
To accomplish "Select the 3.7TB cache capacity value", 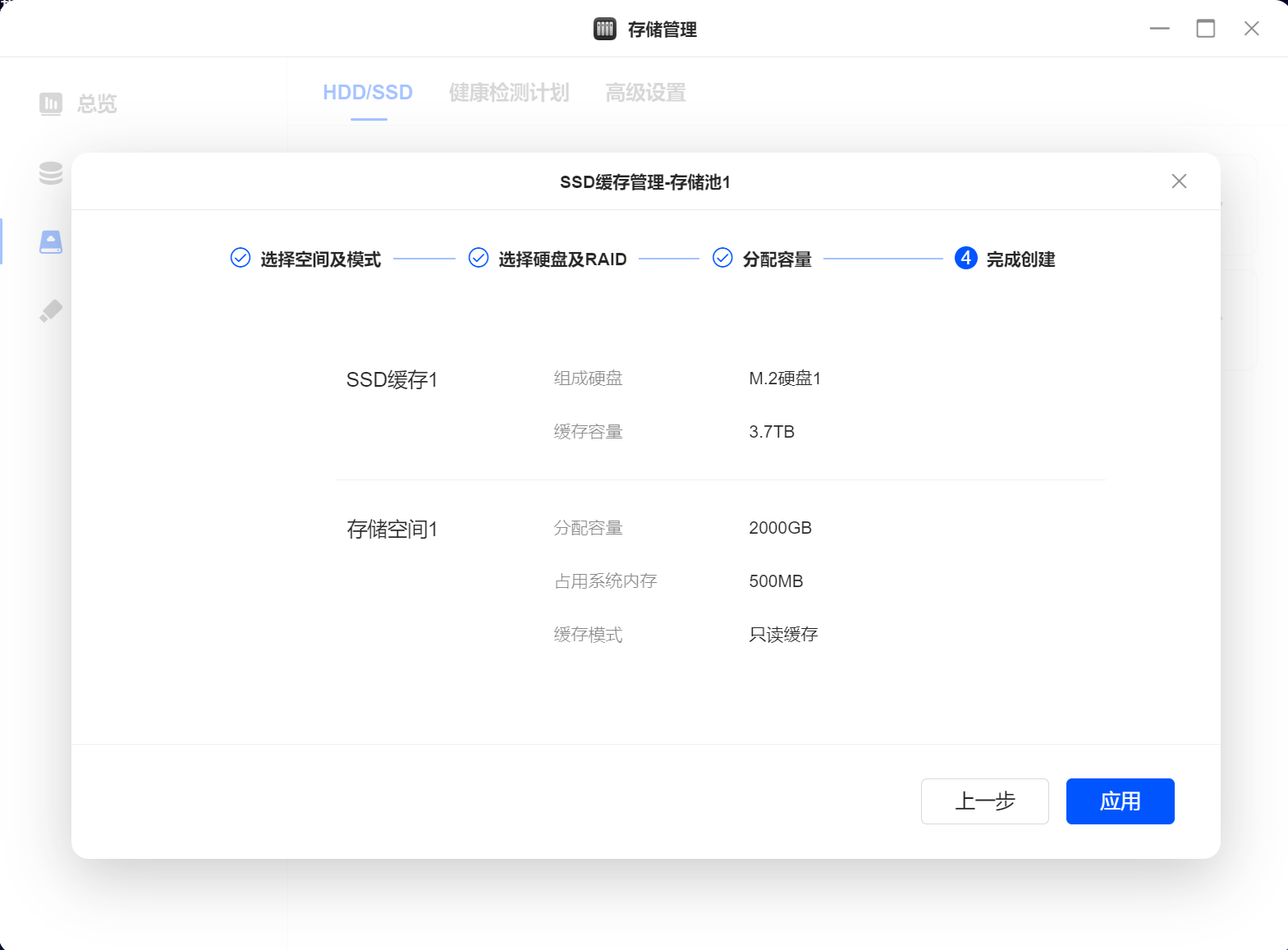I will tap(772, 432).
